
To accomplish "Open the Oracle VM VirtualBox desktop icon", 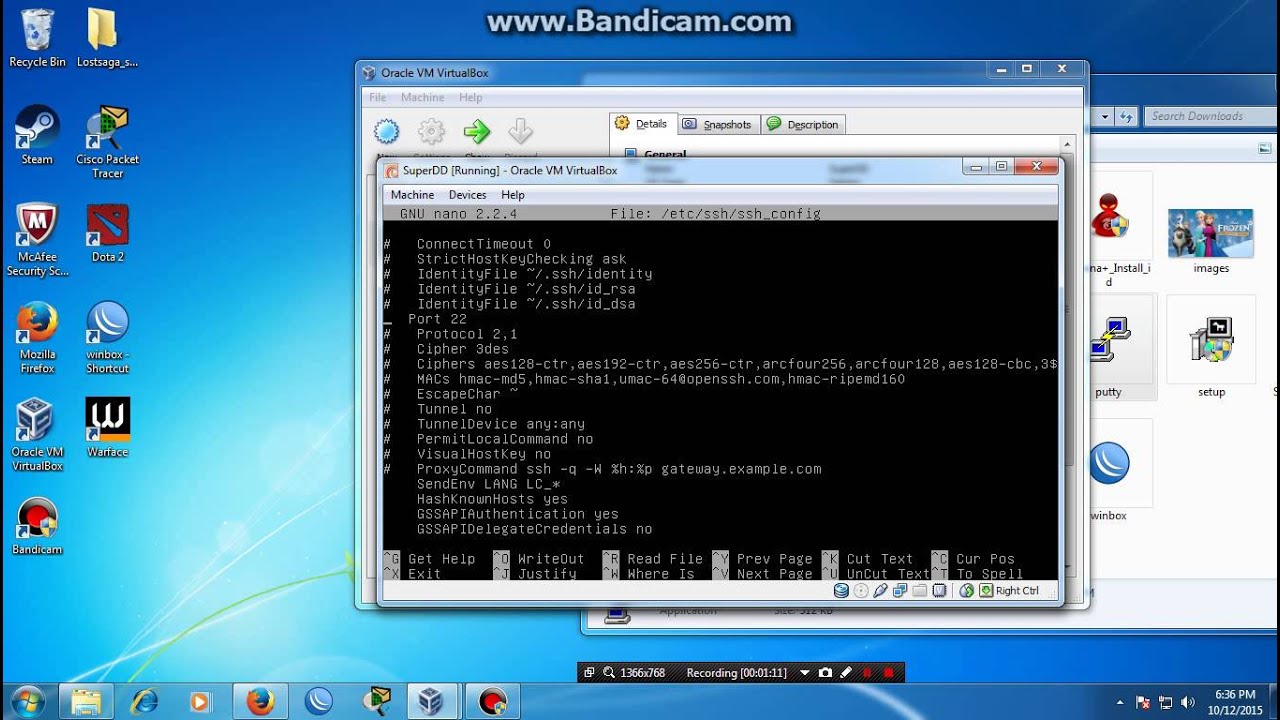I will tap(37, 435).
